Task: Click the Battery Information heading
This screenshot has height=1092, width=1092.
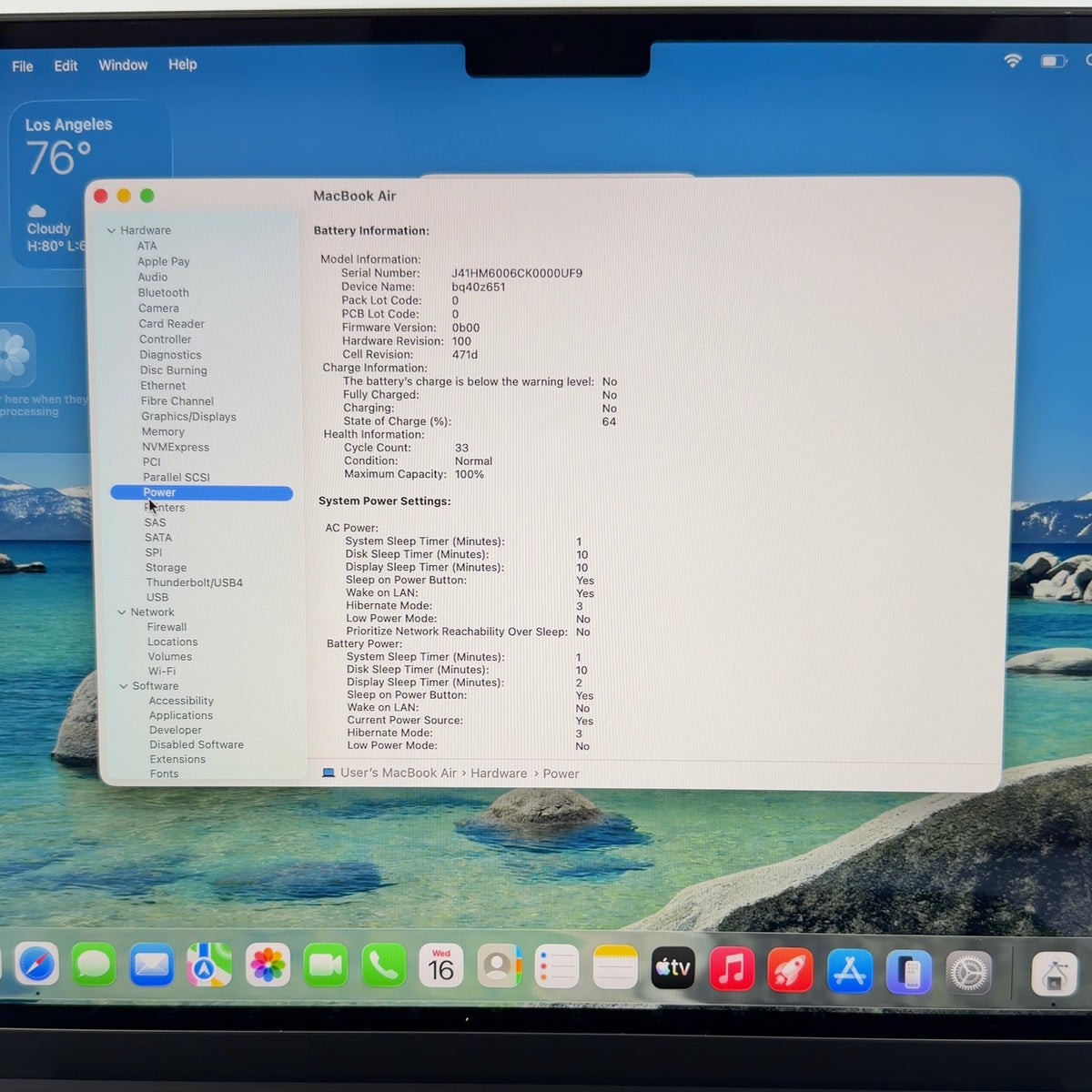Action: pos(371,230)
